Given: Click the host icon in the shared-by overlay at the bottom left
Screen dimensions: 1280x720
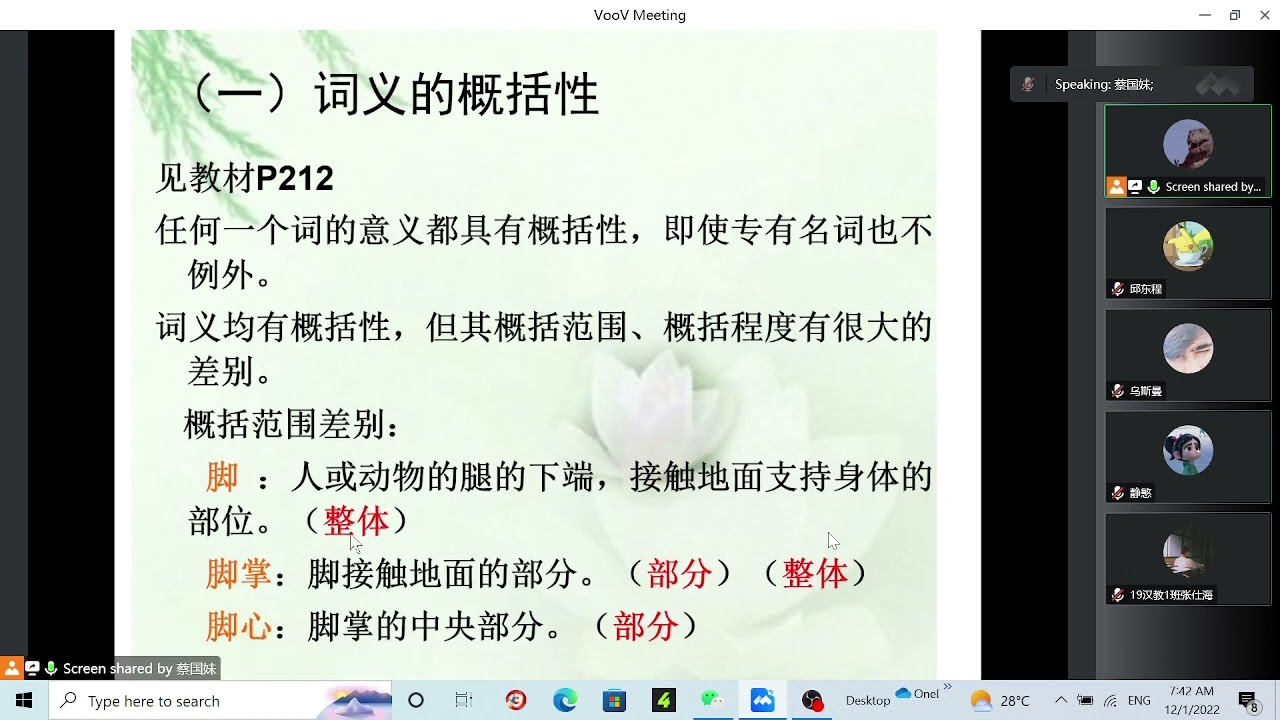Looking at the screenshot, I should [12, 669].
